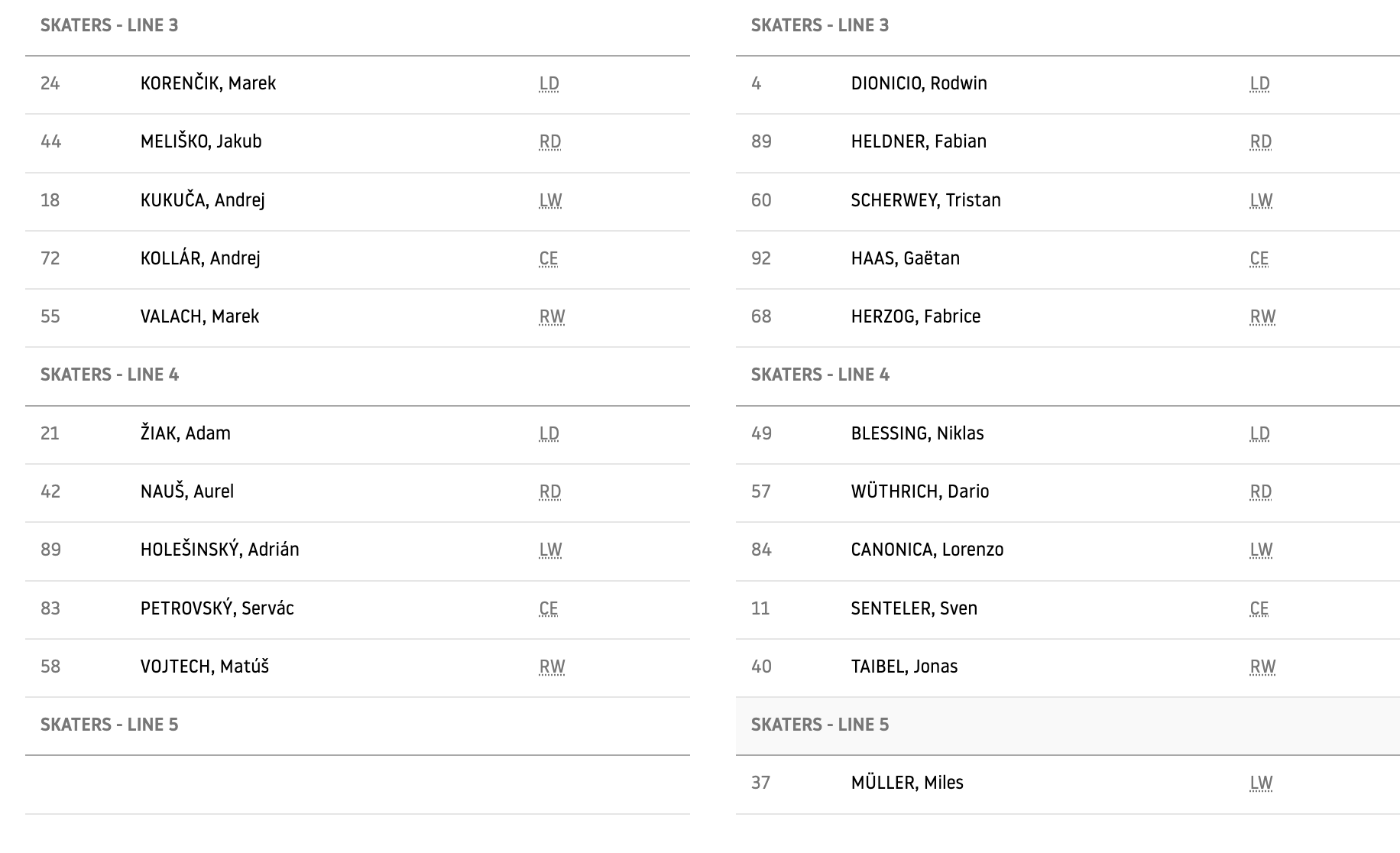Screen dimensions: 1400x853
Task: Click BLESSING, Niklas player name
Action: point(917,433)
